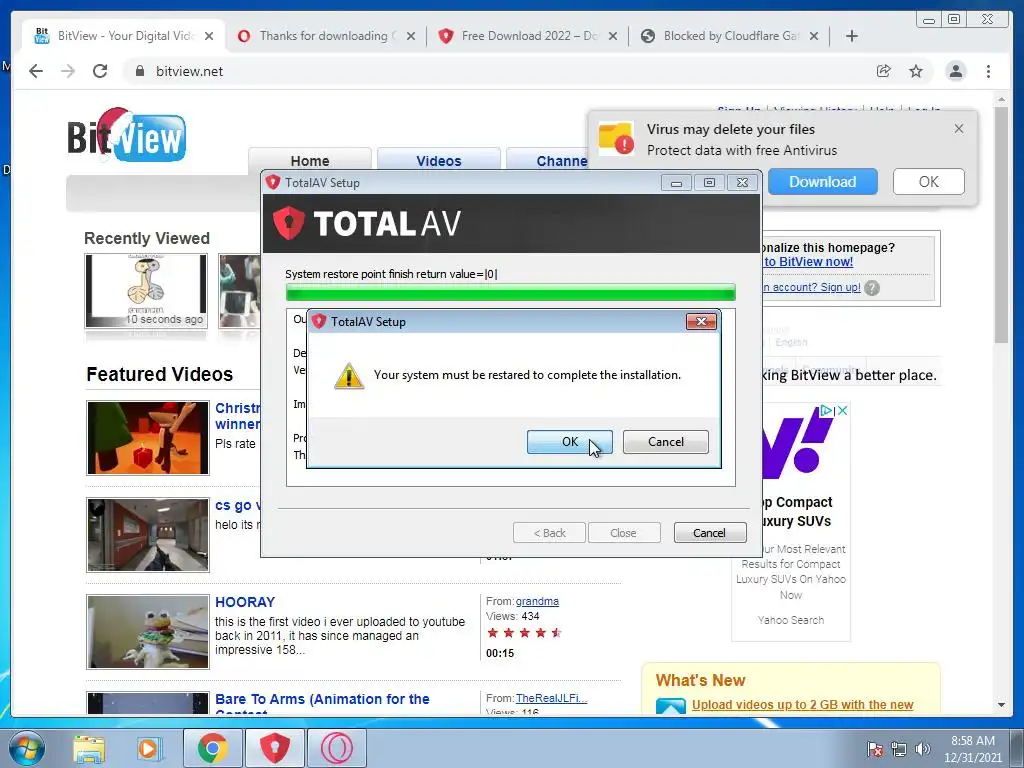Click the Sign up! link
Screen dimensions: 1024x768
(840, 287)
